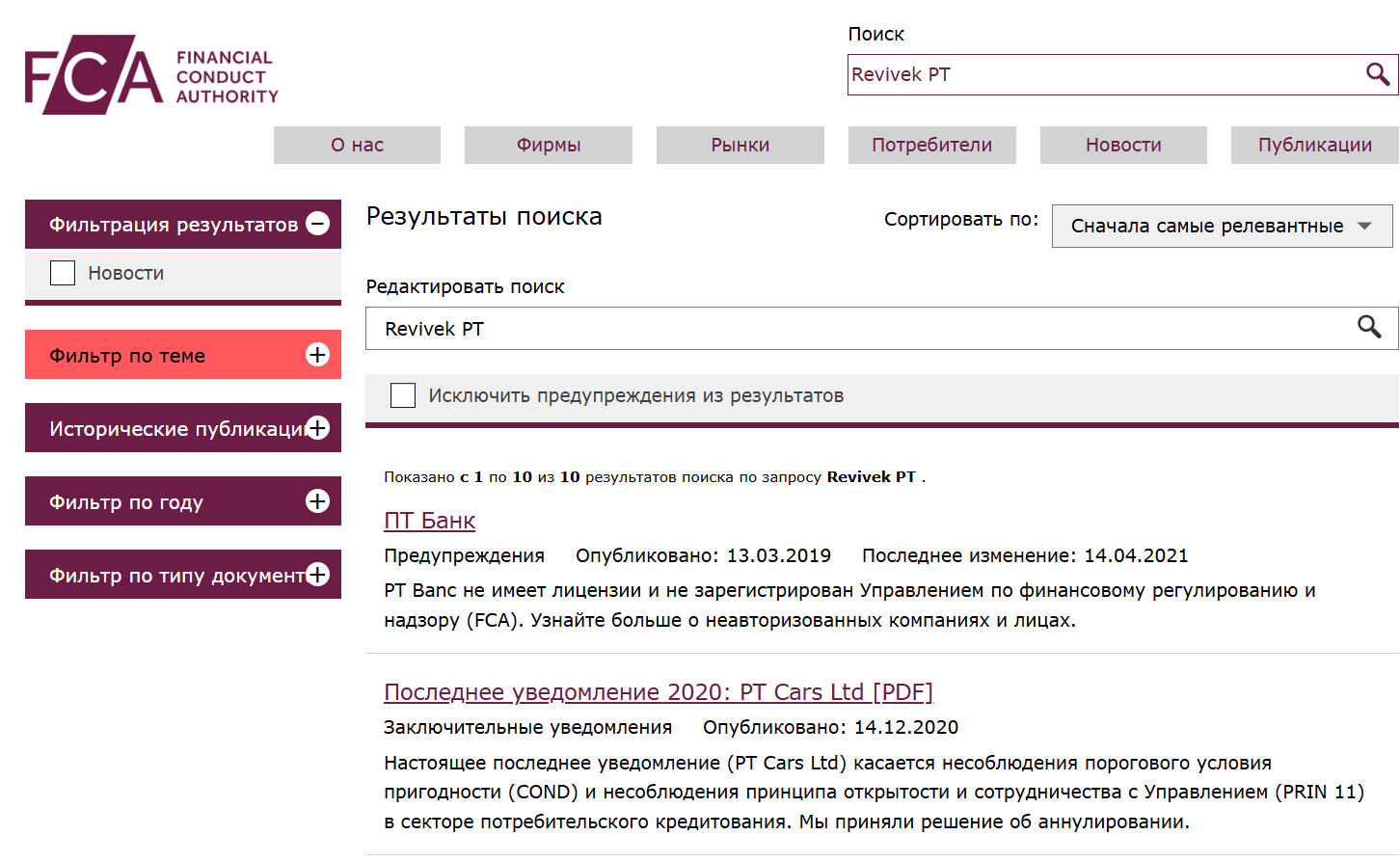This screenshot has height=862, width=1400.
Task: Open the PT Cars Ltd PDF notice
Action: tap(659, 691)
